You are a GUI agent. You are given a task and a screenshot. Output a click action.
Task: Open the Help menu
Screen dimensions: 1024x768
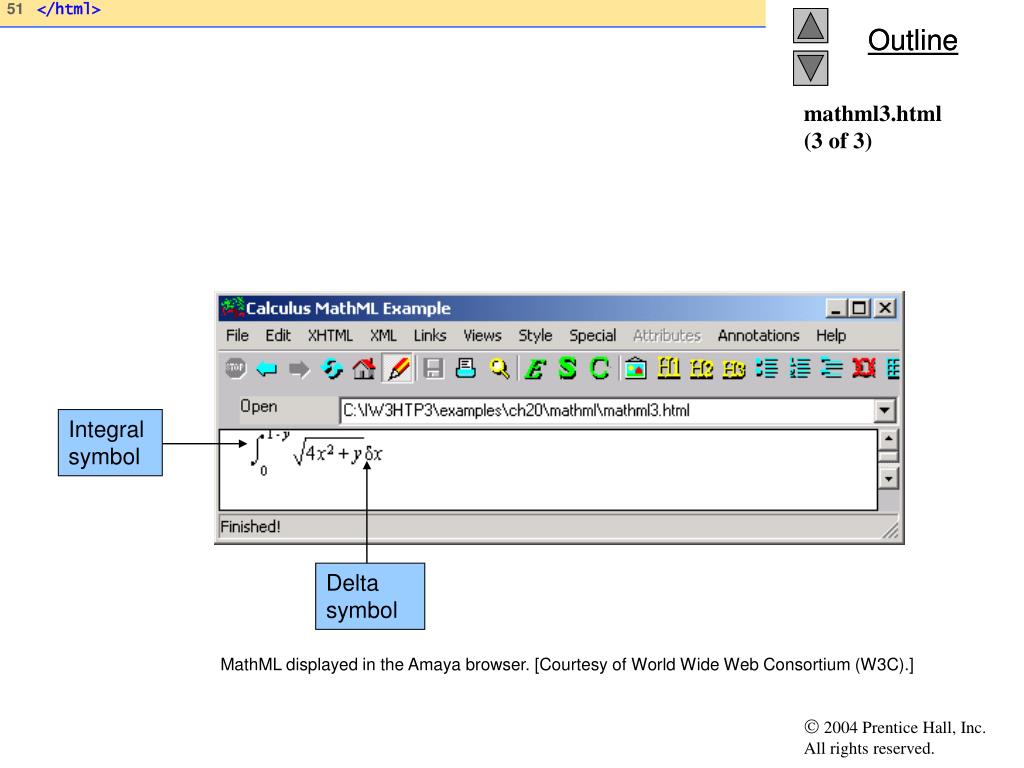tap(831, 336)
